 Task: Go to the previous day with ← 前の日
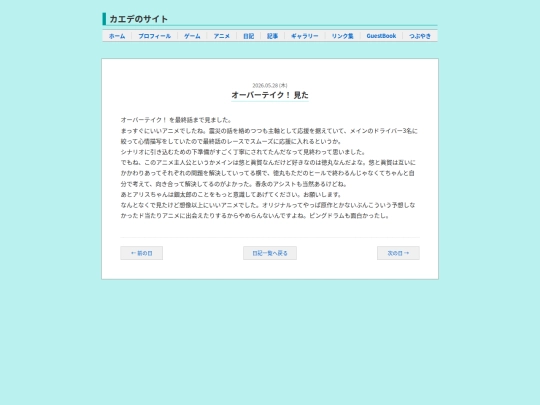[142, 253]
